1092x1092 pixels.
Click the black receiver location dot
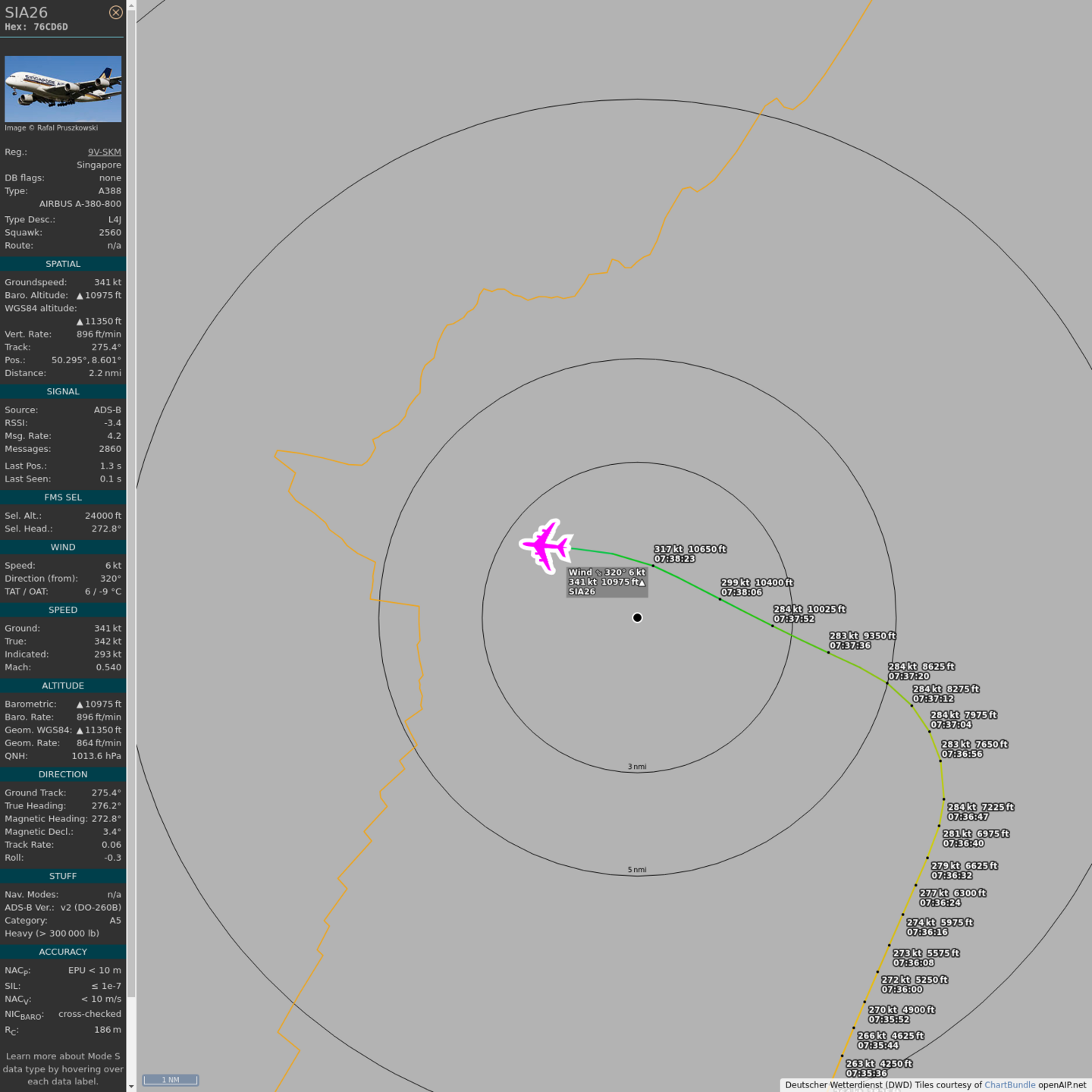pyautogui.click(x=637, y=617)
